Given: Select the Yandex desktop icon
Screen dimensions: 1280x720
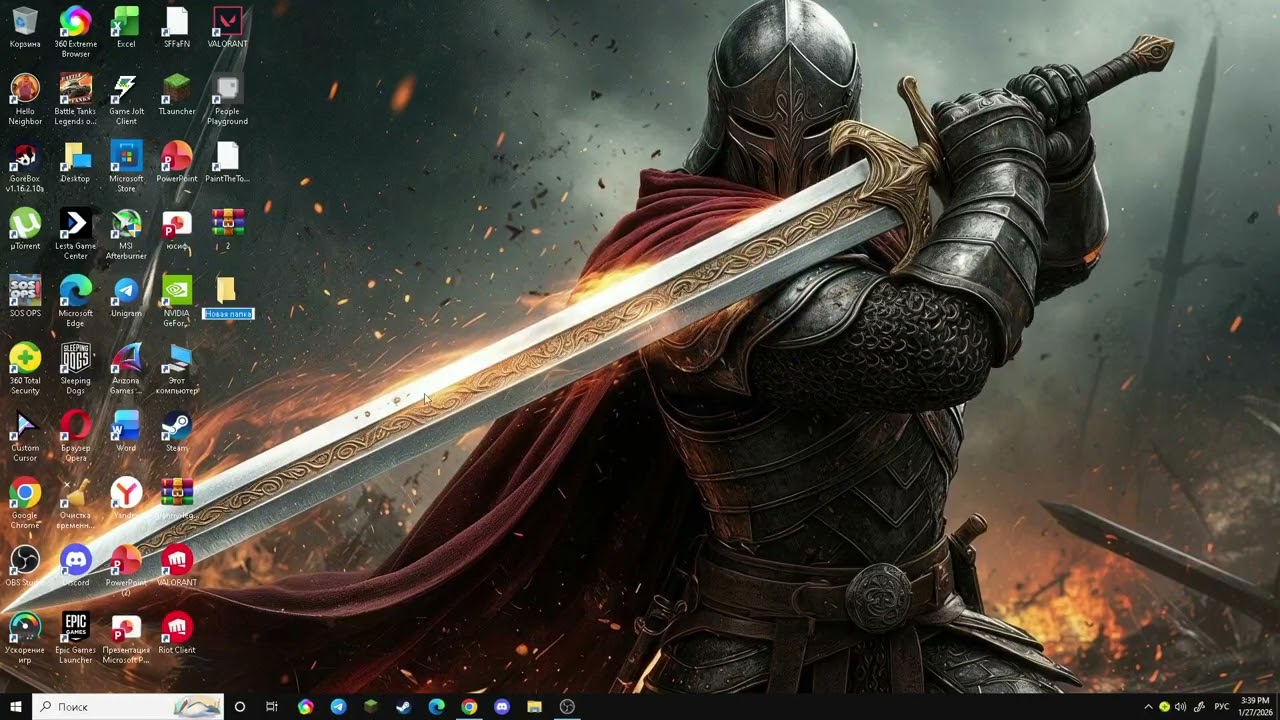Looking at the screenshot, I should point(126,492).
